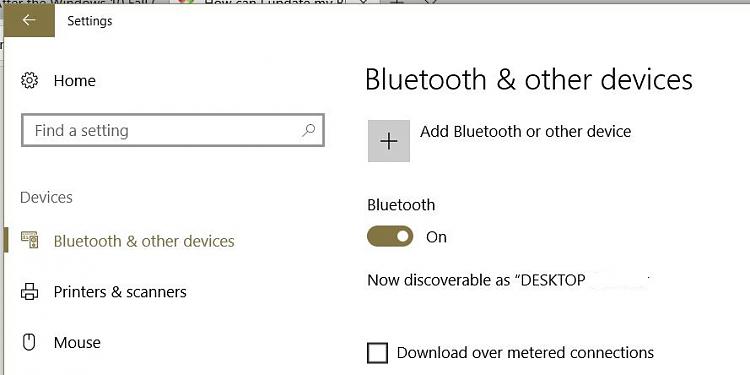Click the plus icon to add device
This screenshot has height=375, width=750.
[x=389, y=141]
